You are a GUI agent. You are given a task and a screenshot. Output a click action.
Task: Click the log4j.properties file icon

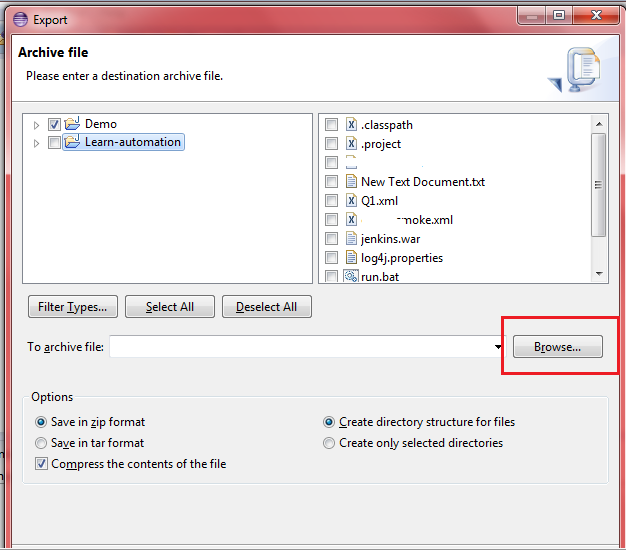pyautogui.click(x=351, y=258)
